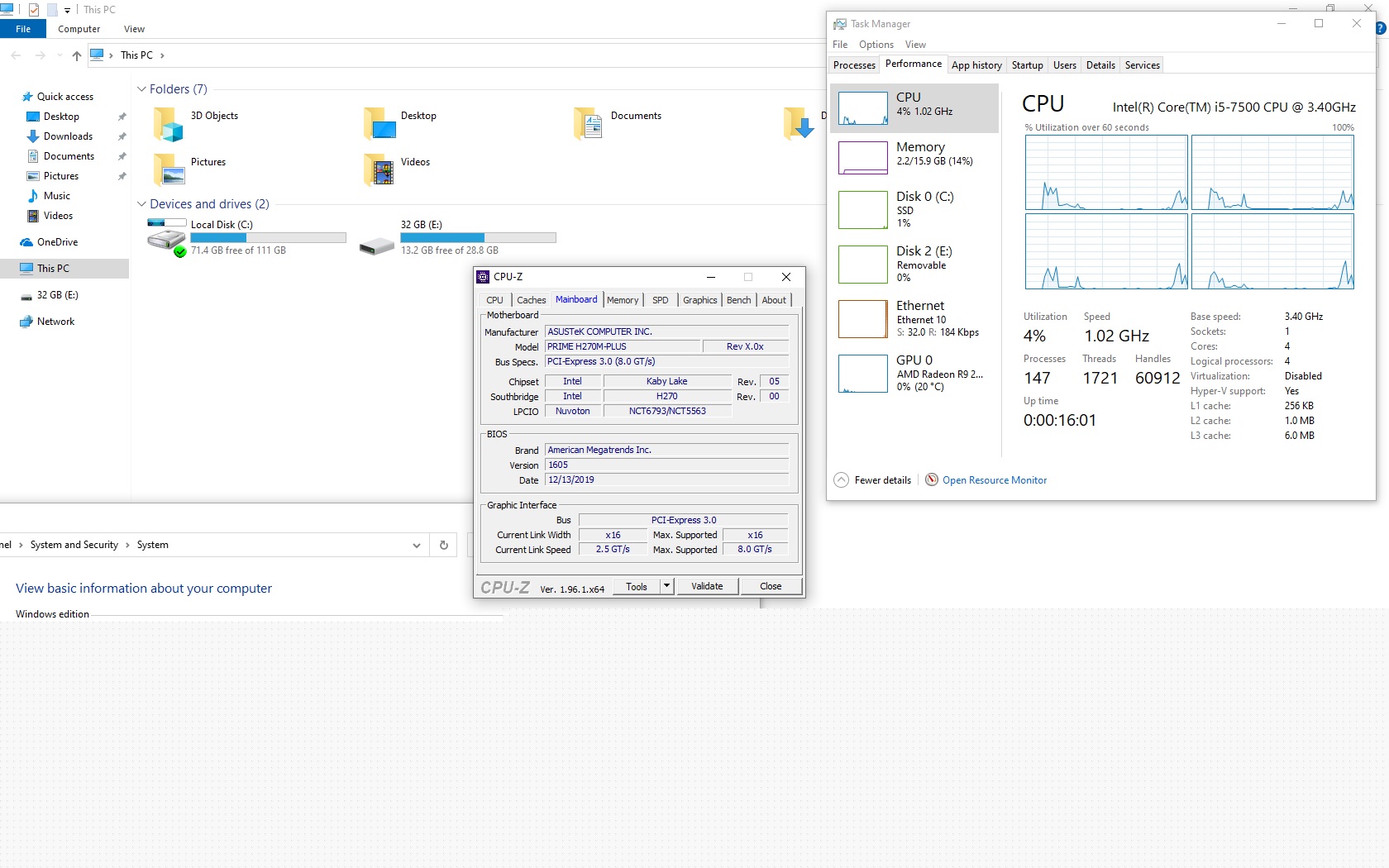1389x868 pixels.
Task: Collapse the Folders (7) group
Action: tap(141, 89)
